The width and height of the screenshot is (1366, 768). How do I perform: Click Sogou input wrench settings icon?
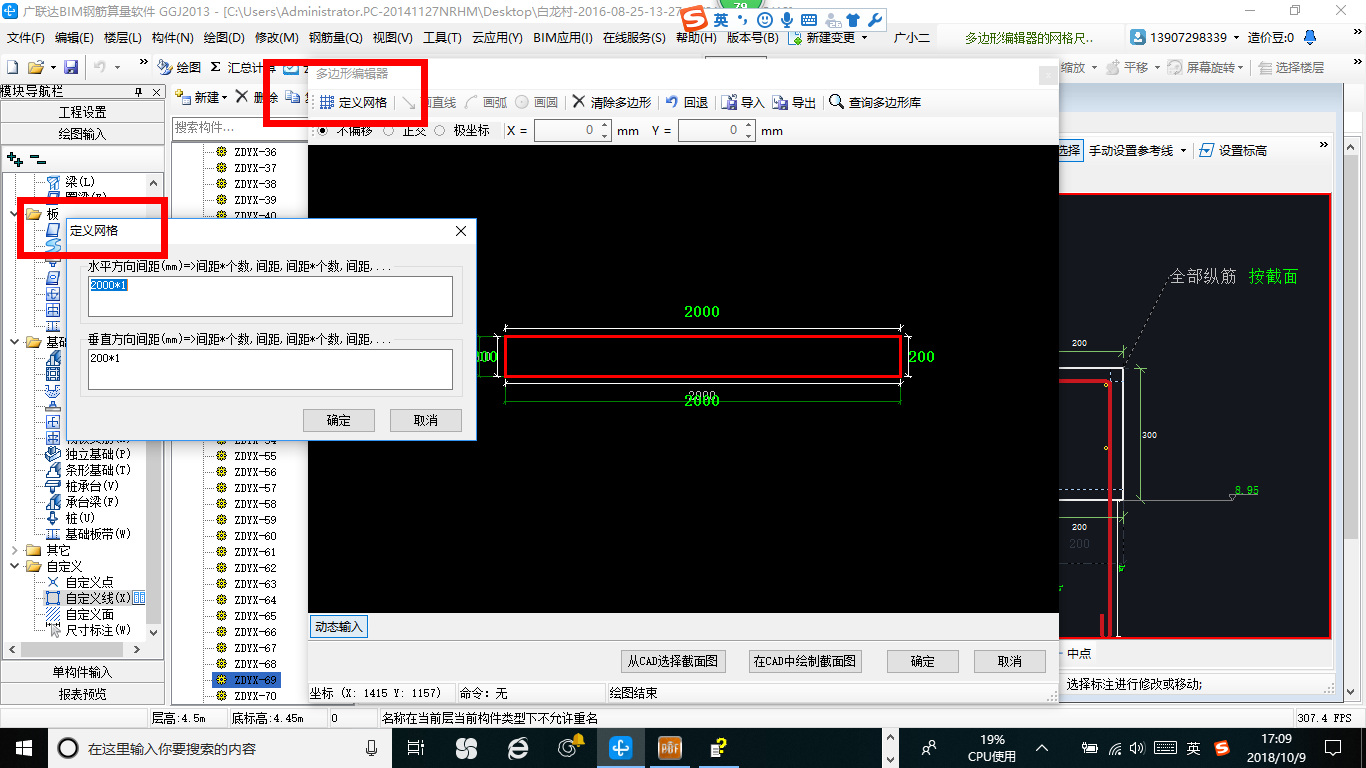[x=874, y=19]
